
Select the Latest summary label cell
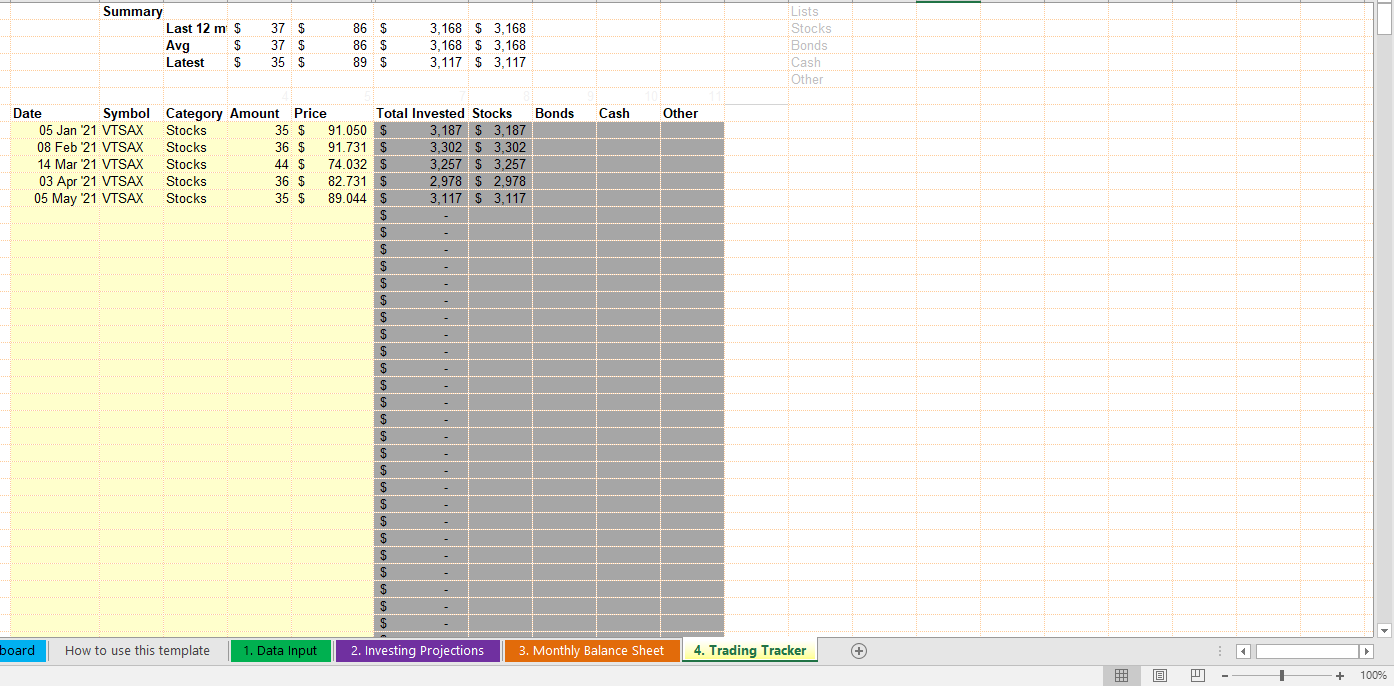pyautogui.click(x=186, y=63)
